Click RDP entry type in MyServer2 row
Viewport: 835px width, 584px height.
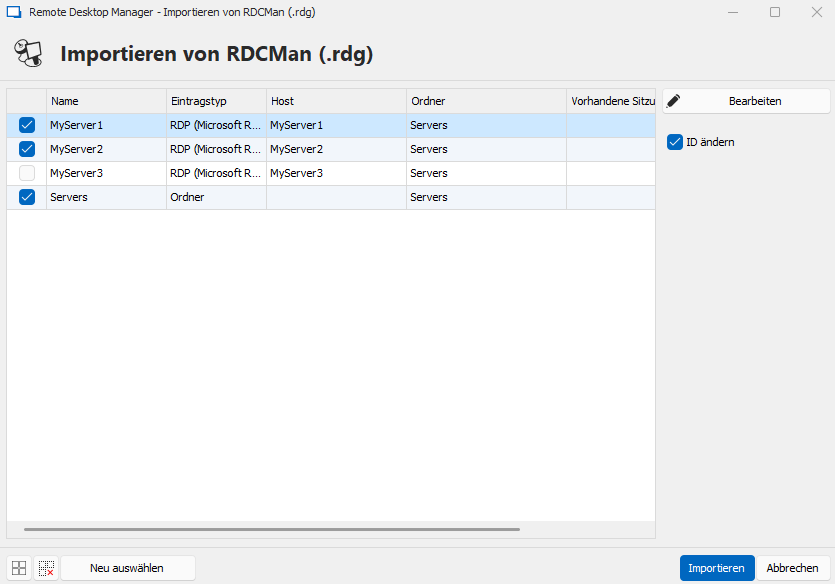point(216,149)
